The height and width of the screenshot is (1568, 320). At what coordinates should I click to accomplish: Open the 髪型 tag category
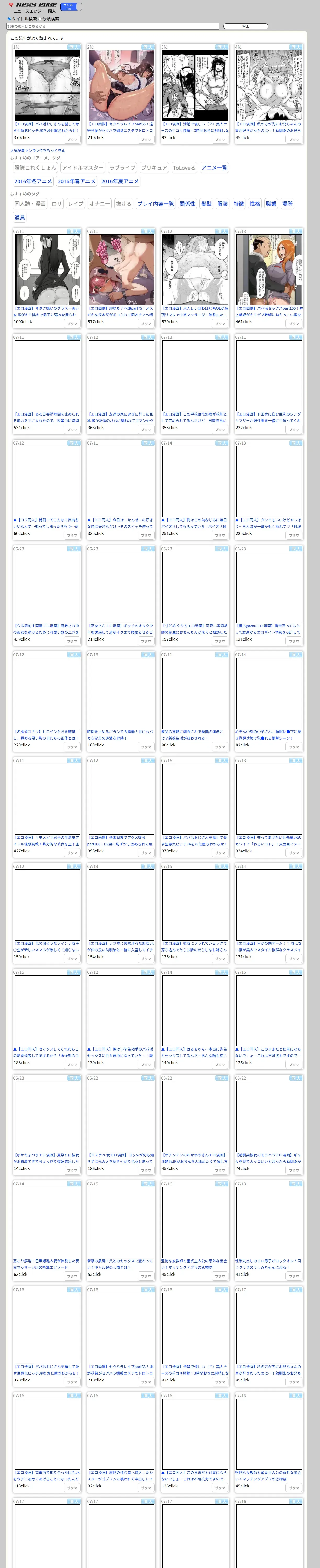(x=206, y=204)
